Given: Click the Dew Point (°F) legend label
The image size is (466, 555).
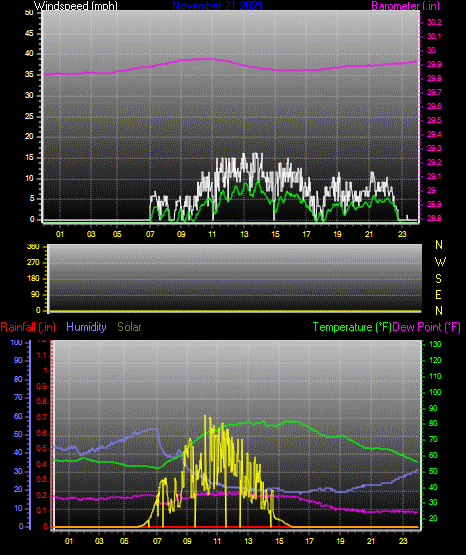Looking at the screenshot, I should [x=427, y=327].
